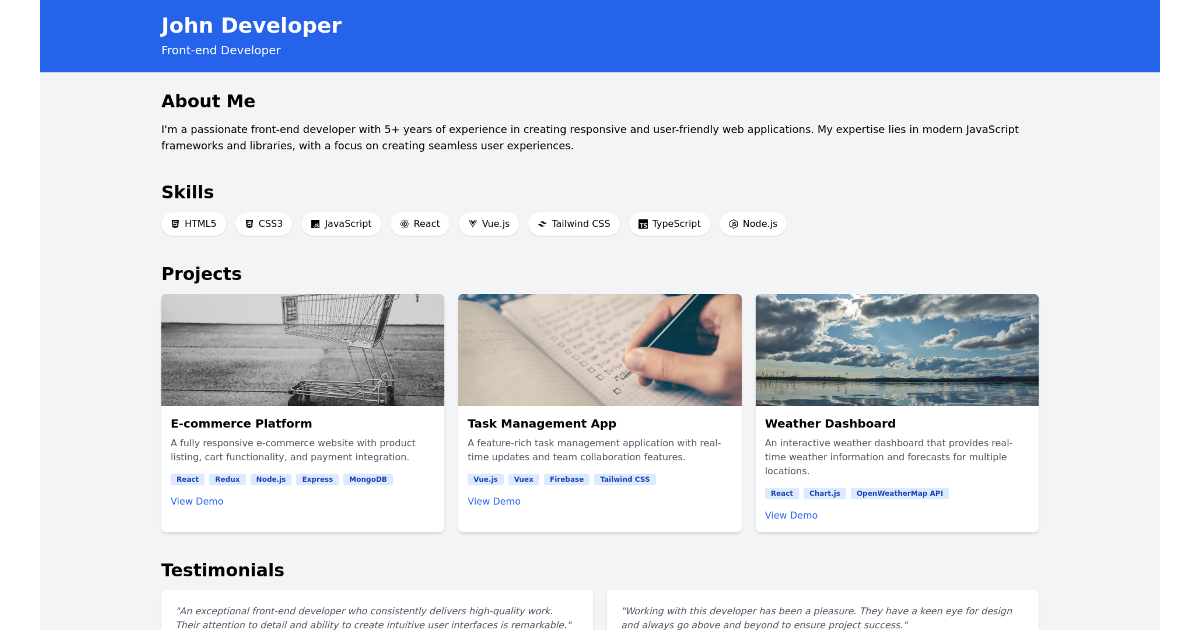Click the John Developer header title

(x=251, y=25)
